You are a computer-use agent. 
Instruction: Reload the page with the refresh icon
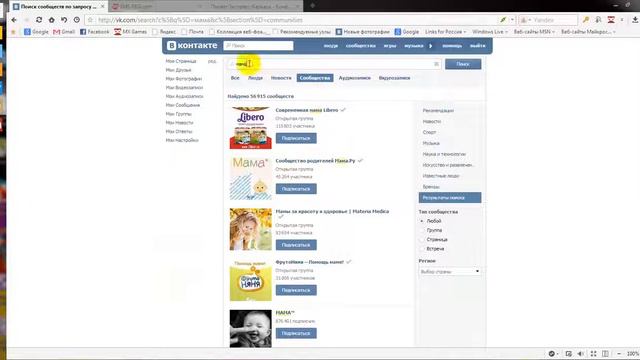point(39,20)
